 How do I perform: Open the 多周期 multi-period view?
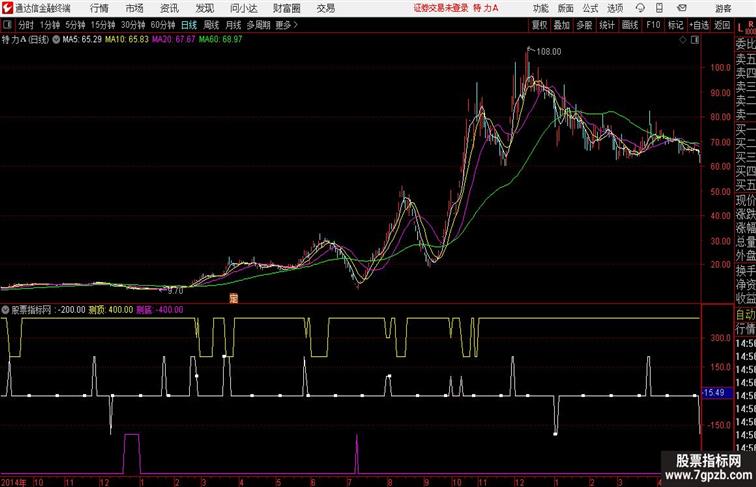point(258,25)
